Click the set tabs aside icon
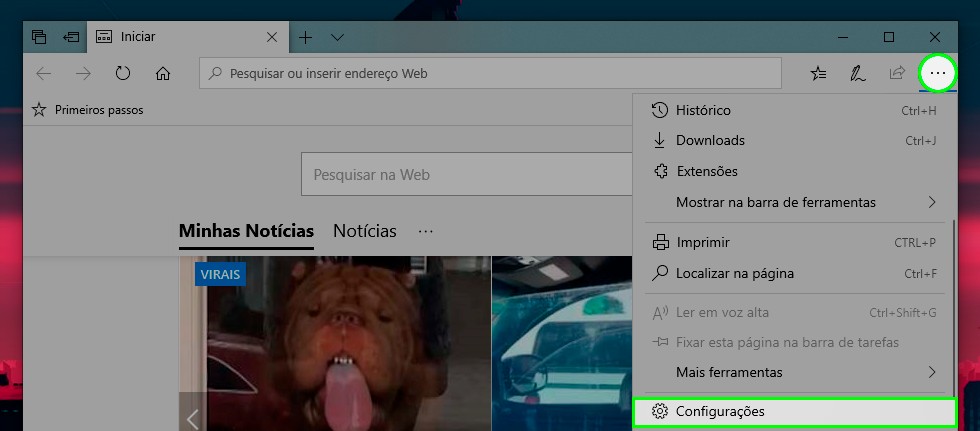980x431 pixels. click(71, 37)
